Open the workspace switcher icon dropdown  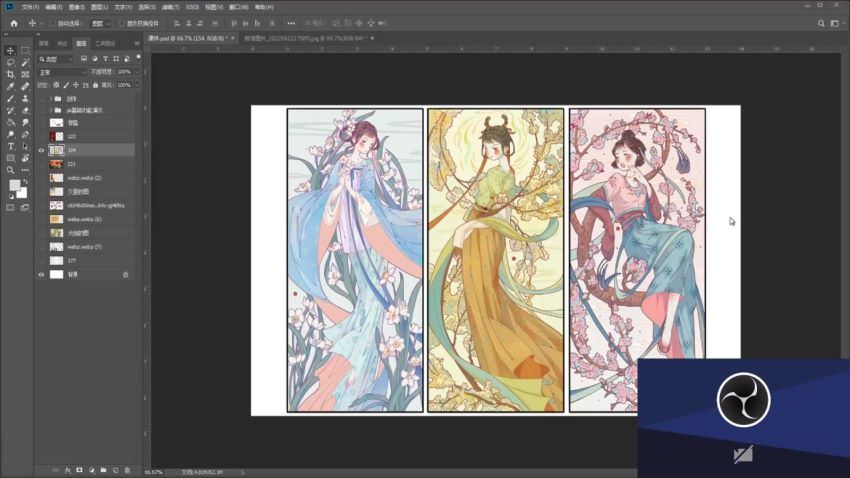click(835, 23)
